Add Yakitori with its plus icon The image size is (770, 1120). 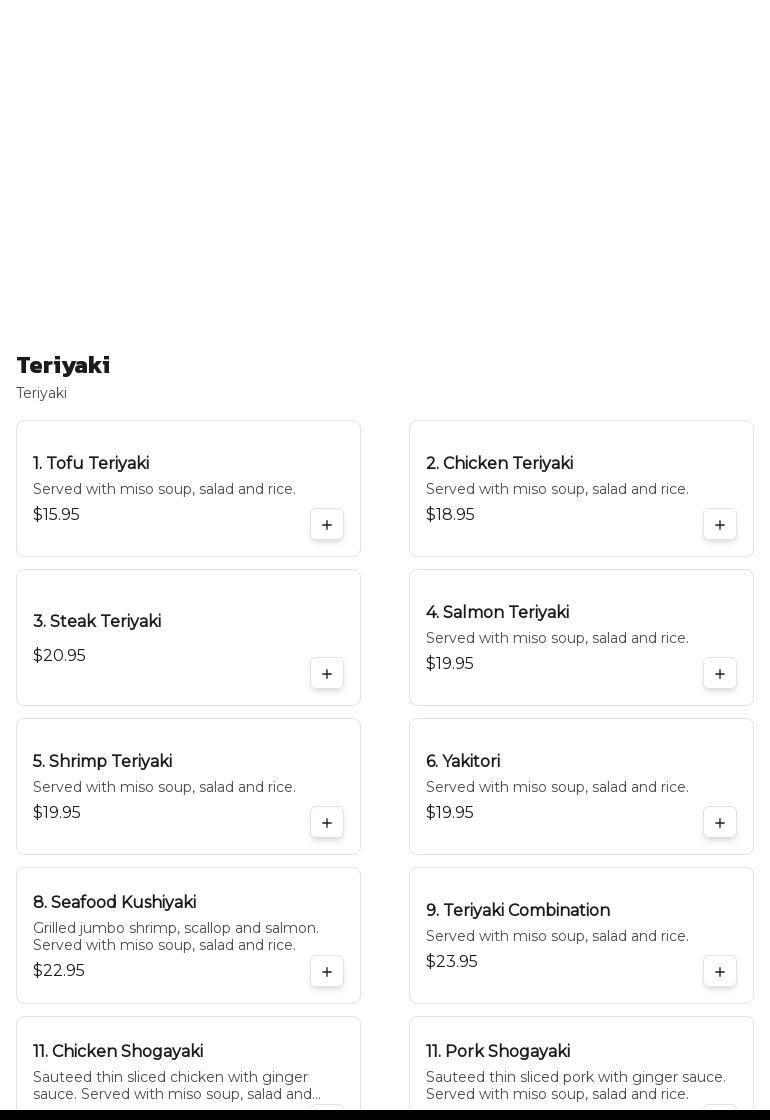click(720, 823)
